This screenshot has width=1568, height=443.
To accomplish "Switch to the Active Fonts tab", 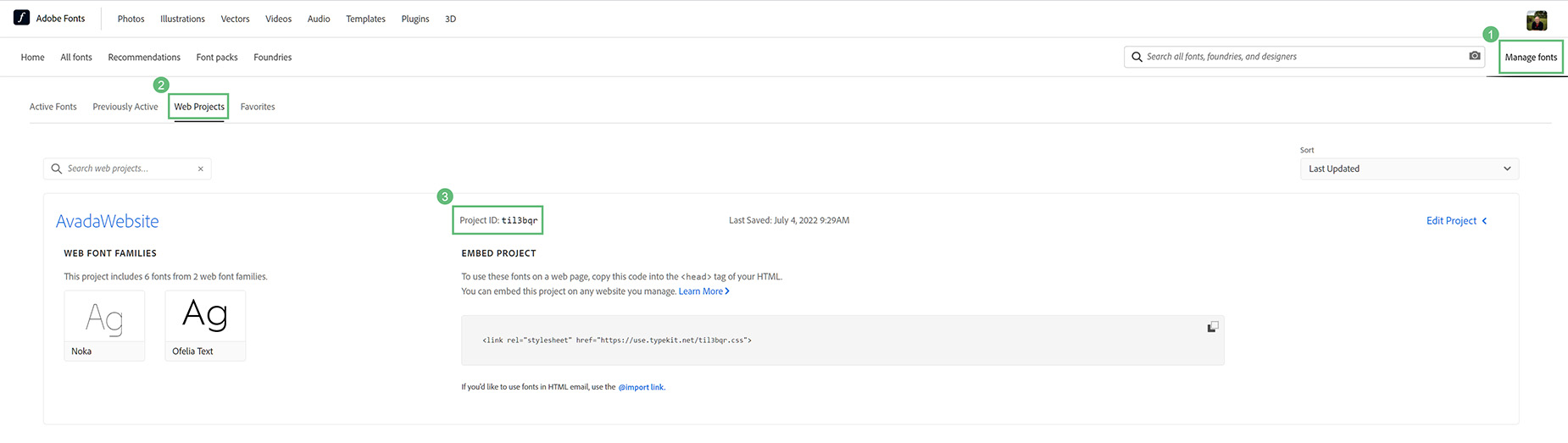I will 53,107.
